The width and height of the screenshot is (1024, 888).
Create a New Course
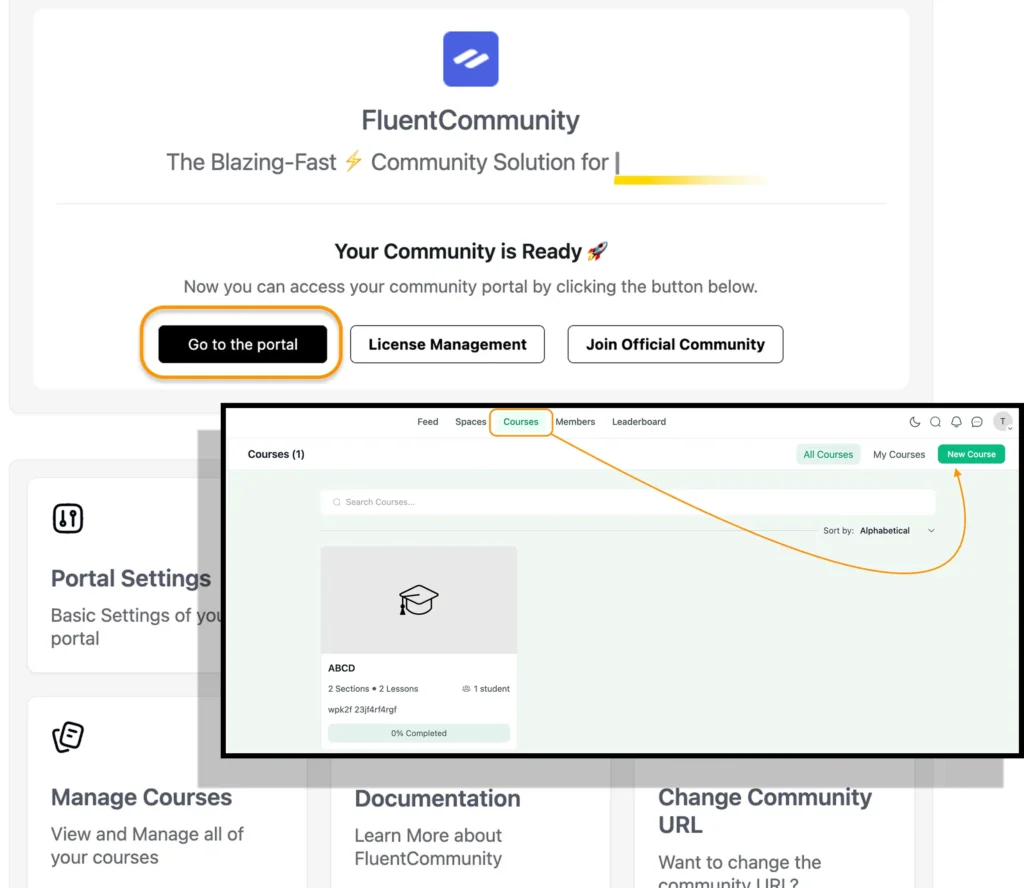[x=971, y=454]
